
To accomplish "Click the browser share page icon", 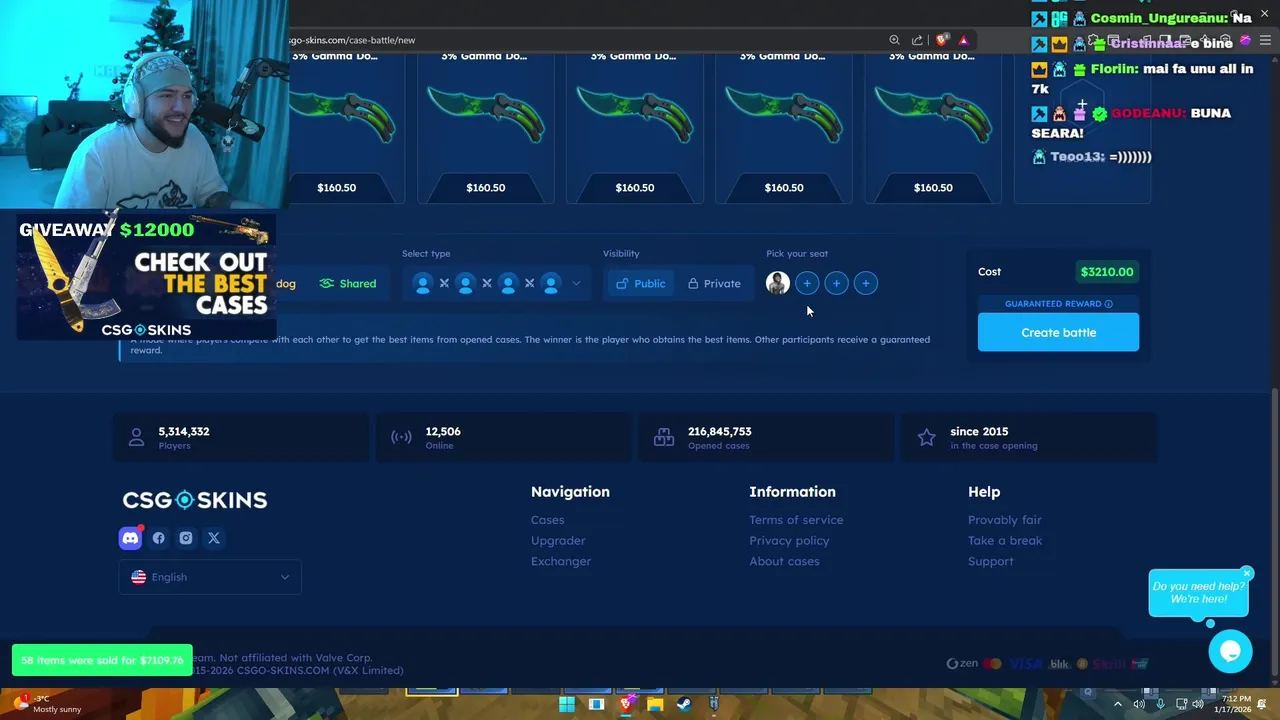I will coord(917,40).
